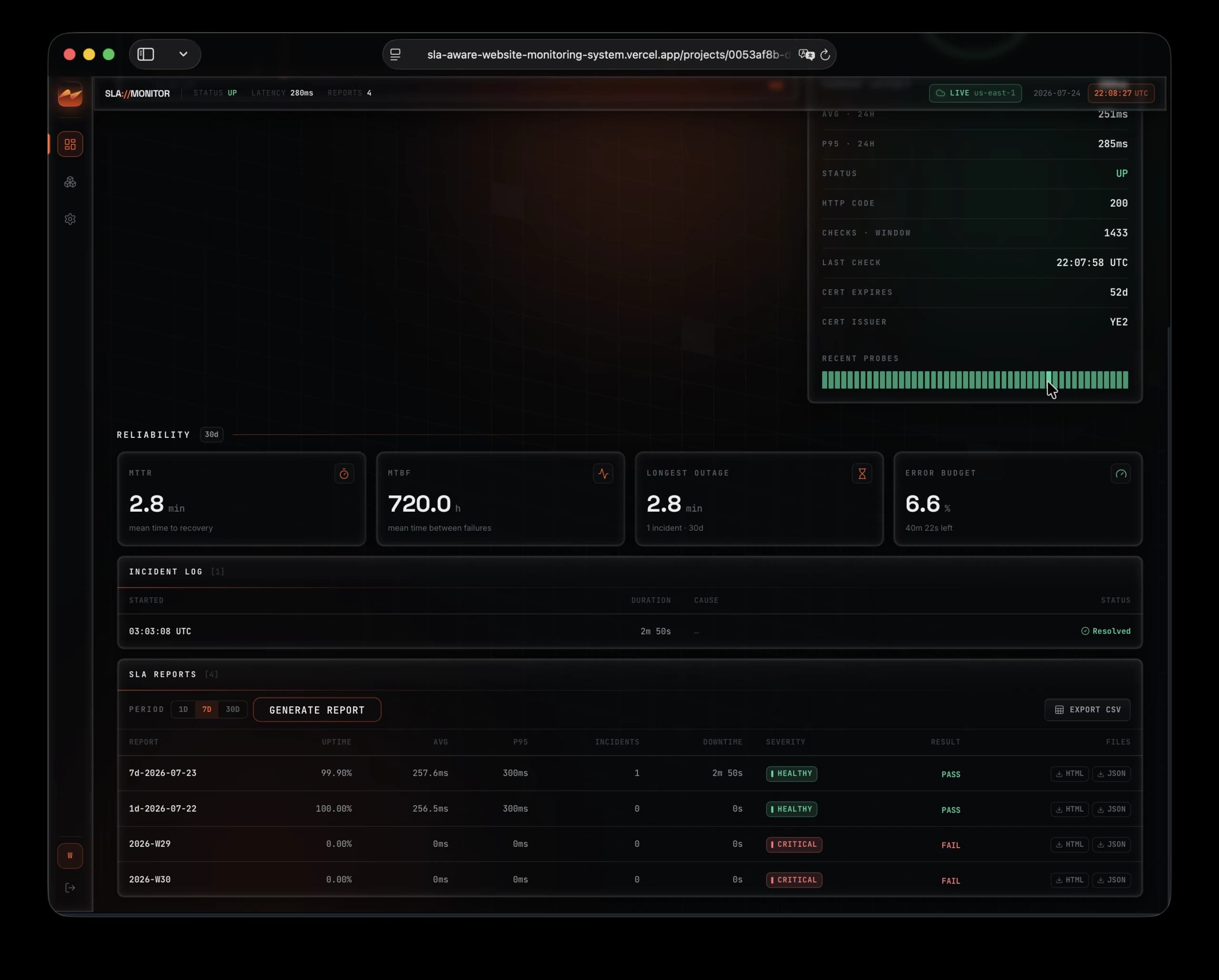Open the tab group chevron dropdown

pyautogui.click(x=183, y=54)
